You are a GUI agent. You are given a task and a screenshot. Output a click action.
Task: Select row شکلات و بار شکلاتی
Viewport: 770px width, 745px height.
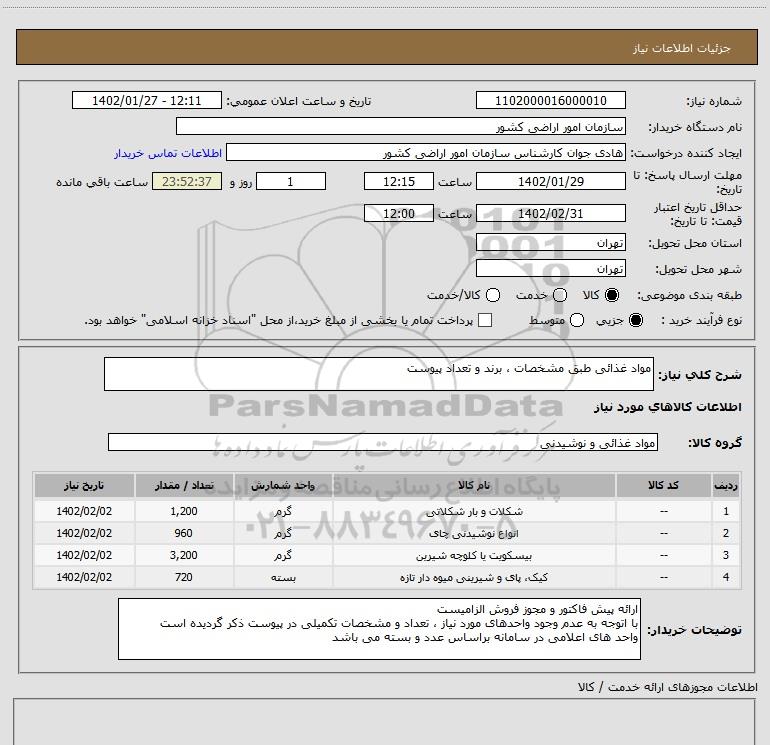pos(387,511)
